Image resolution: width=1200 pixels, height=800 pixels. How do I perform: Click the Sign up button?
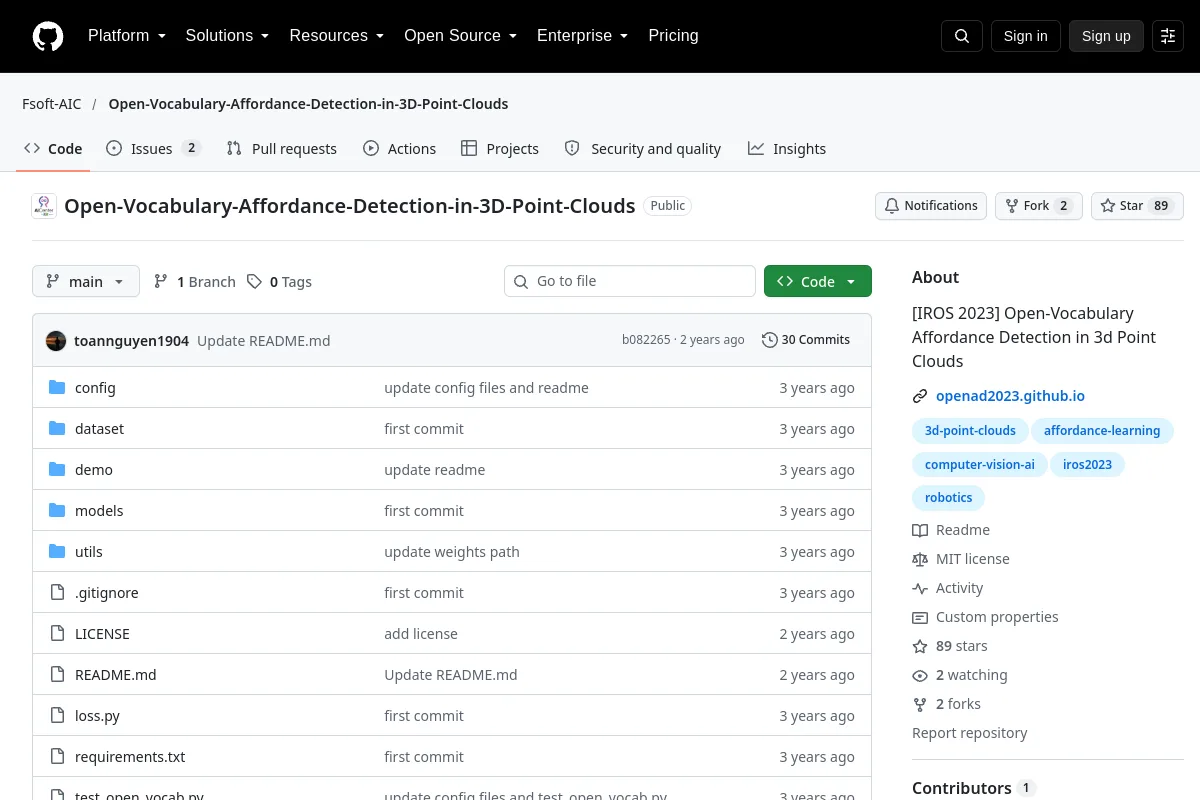point(1106,36)
